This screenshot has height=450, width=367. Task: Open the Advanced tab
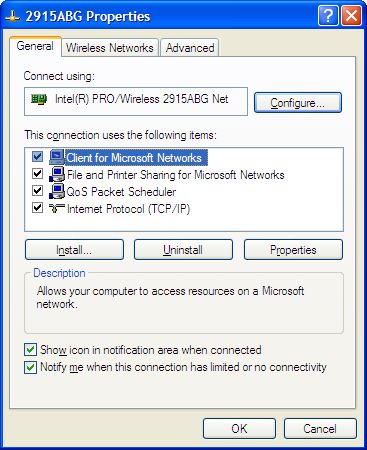pos(190,48)
